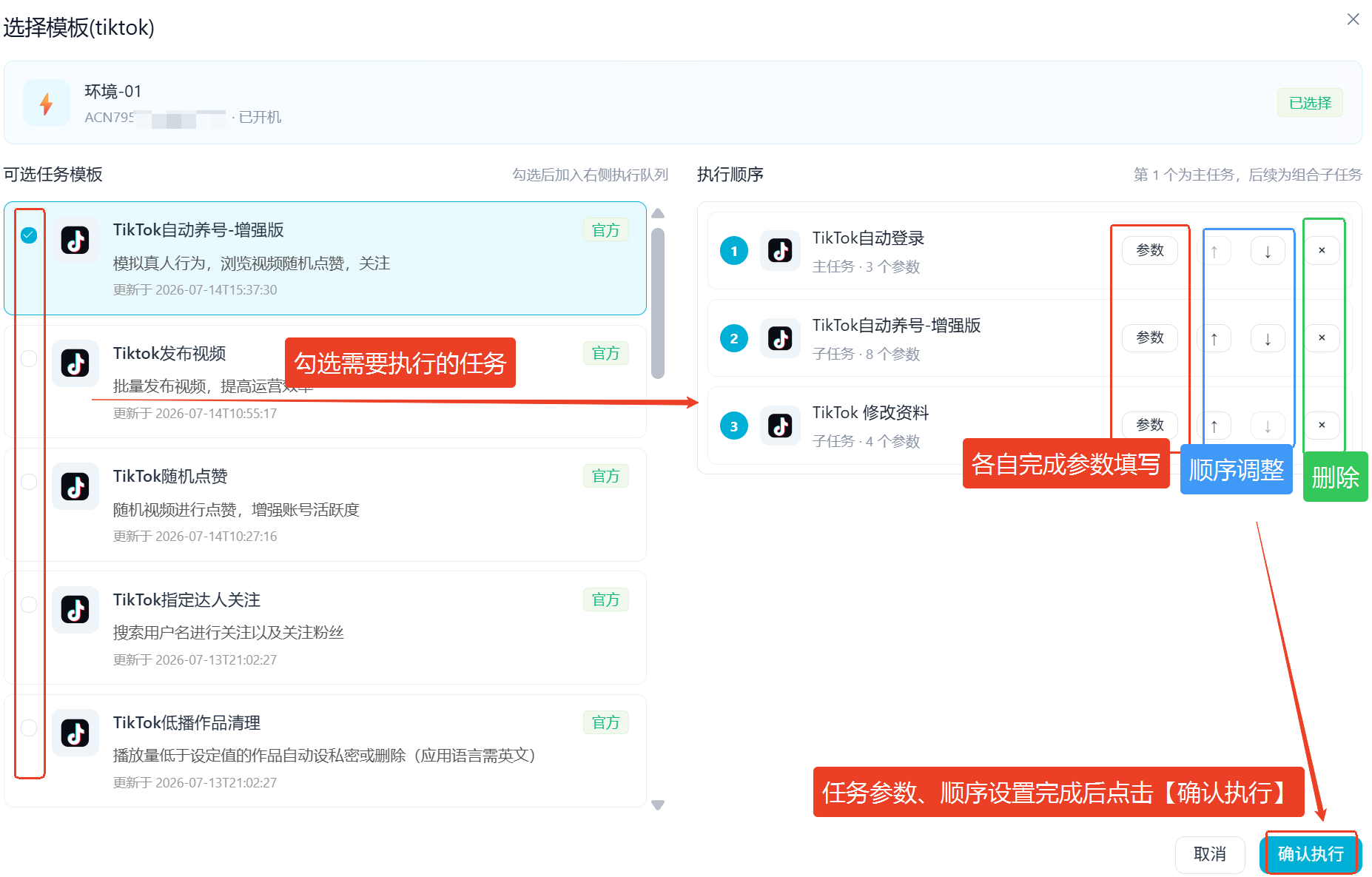Check the Tiktok发布视频 template checkbox
The image size is (1372, 877).
coord(29,358)
